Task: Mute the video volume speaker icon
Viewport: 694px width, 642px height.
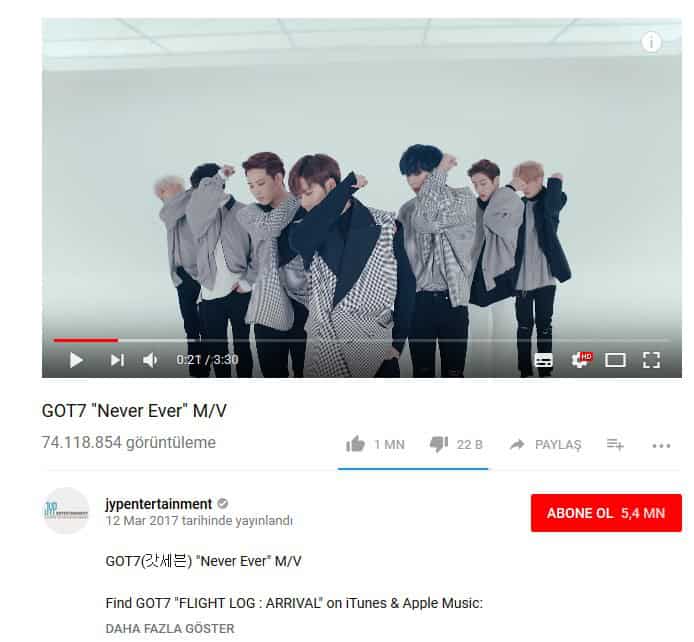Action: (x=150, y=360)
